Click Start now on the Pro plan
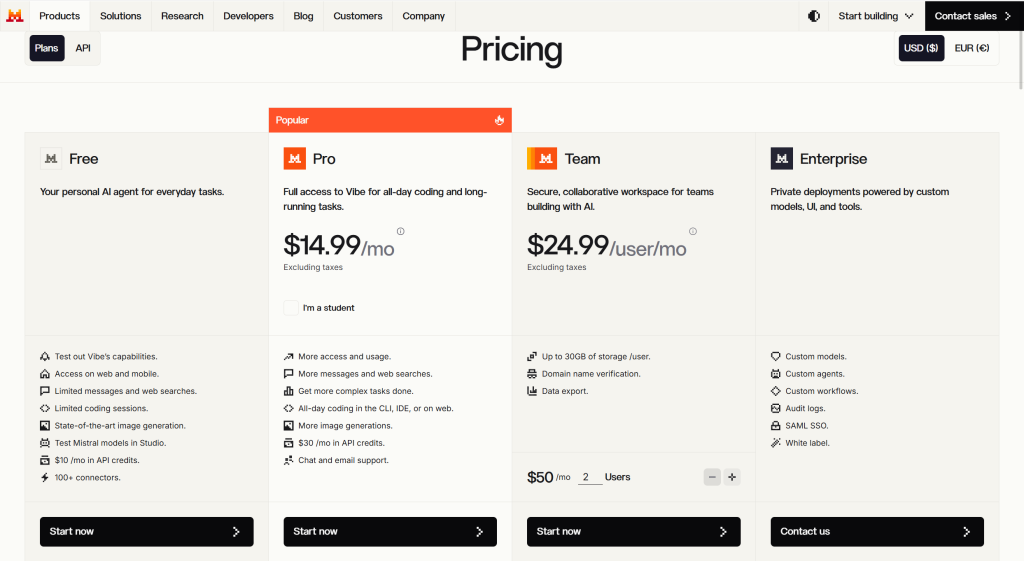The width and height of the screenshot is (1024, 561). [x=390, y=532]
